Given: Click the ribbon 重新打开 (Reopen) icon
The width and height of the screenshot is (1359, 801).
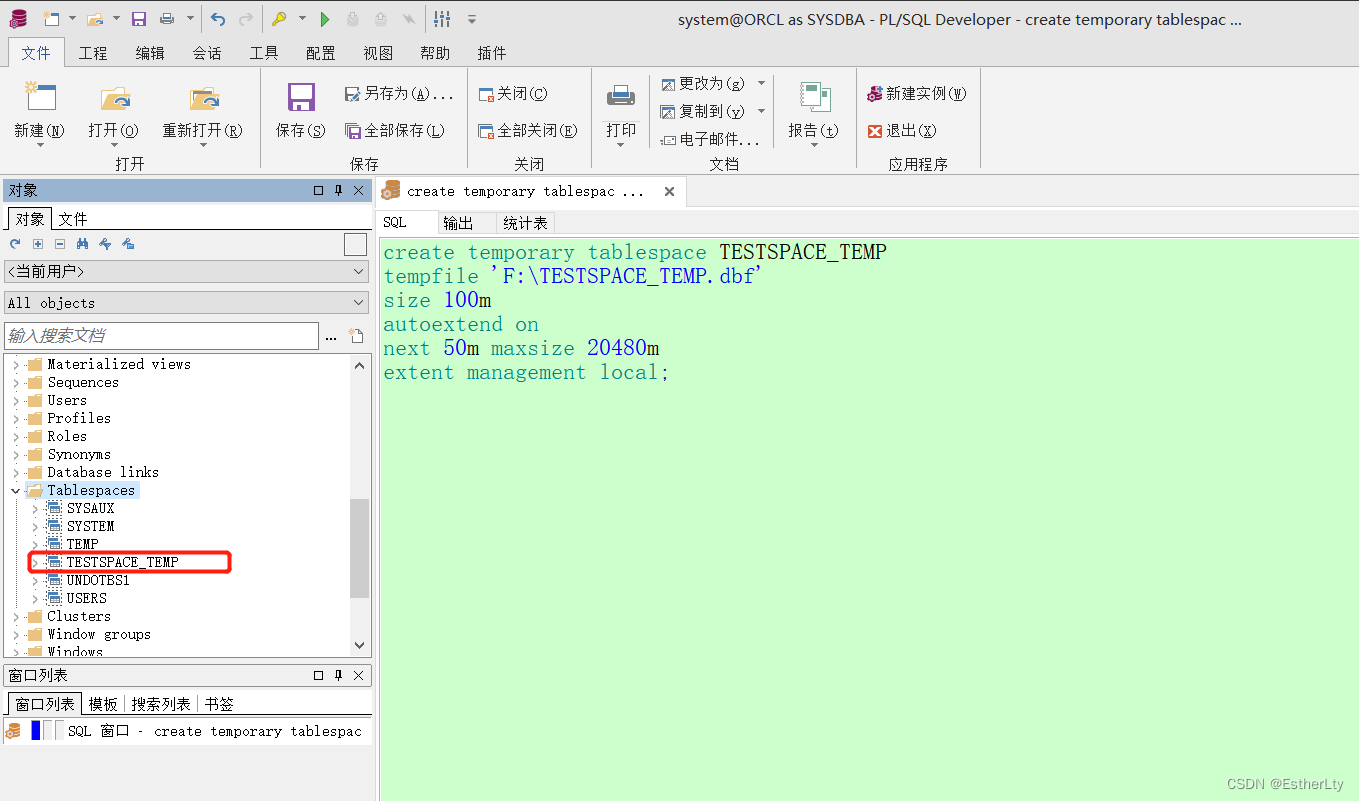Looking at the screenshot, I should (203, 98).
